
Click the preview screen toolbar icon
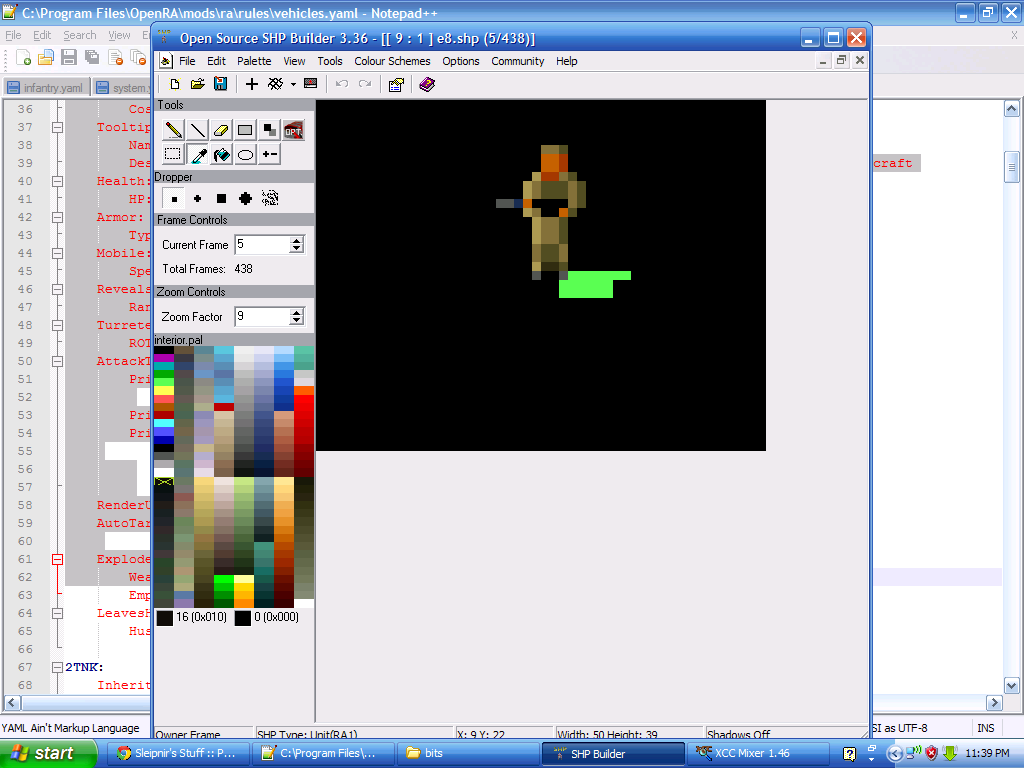pyautogui.click(x=311, y=84)
